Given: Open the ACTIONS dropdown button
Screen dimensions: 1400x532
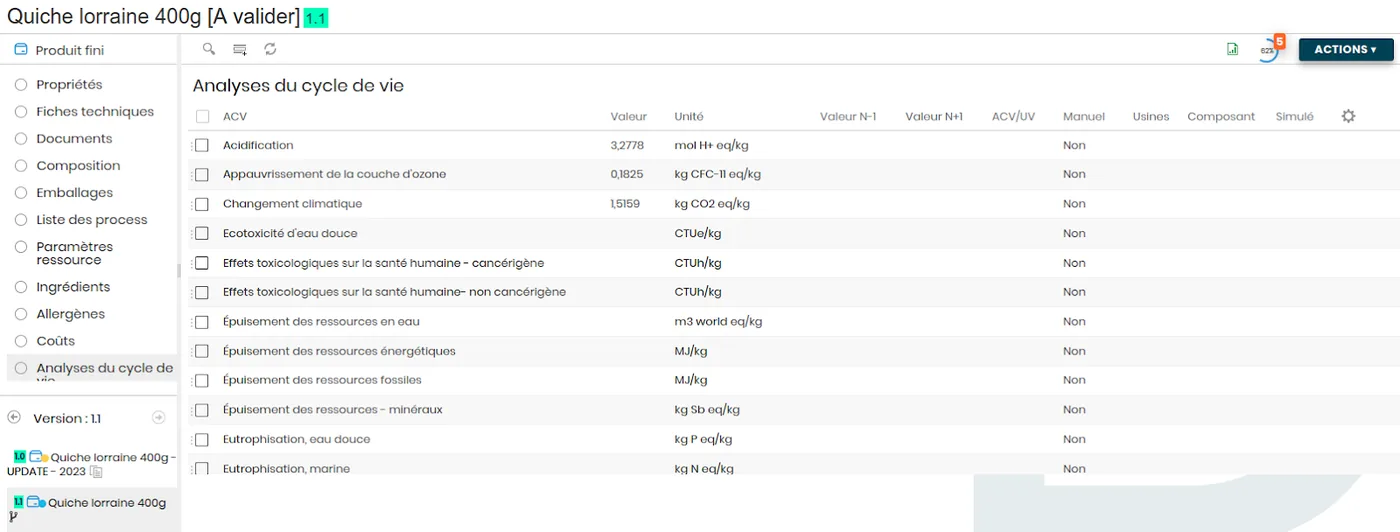Looking at the screenshot, I should pos(1345,49).
